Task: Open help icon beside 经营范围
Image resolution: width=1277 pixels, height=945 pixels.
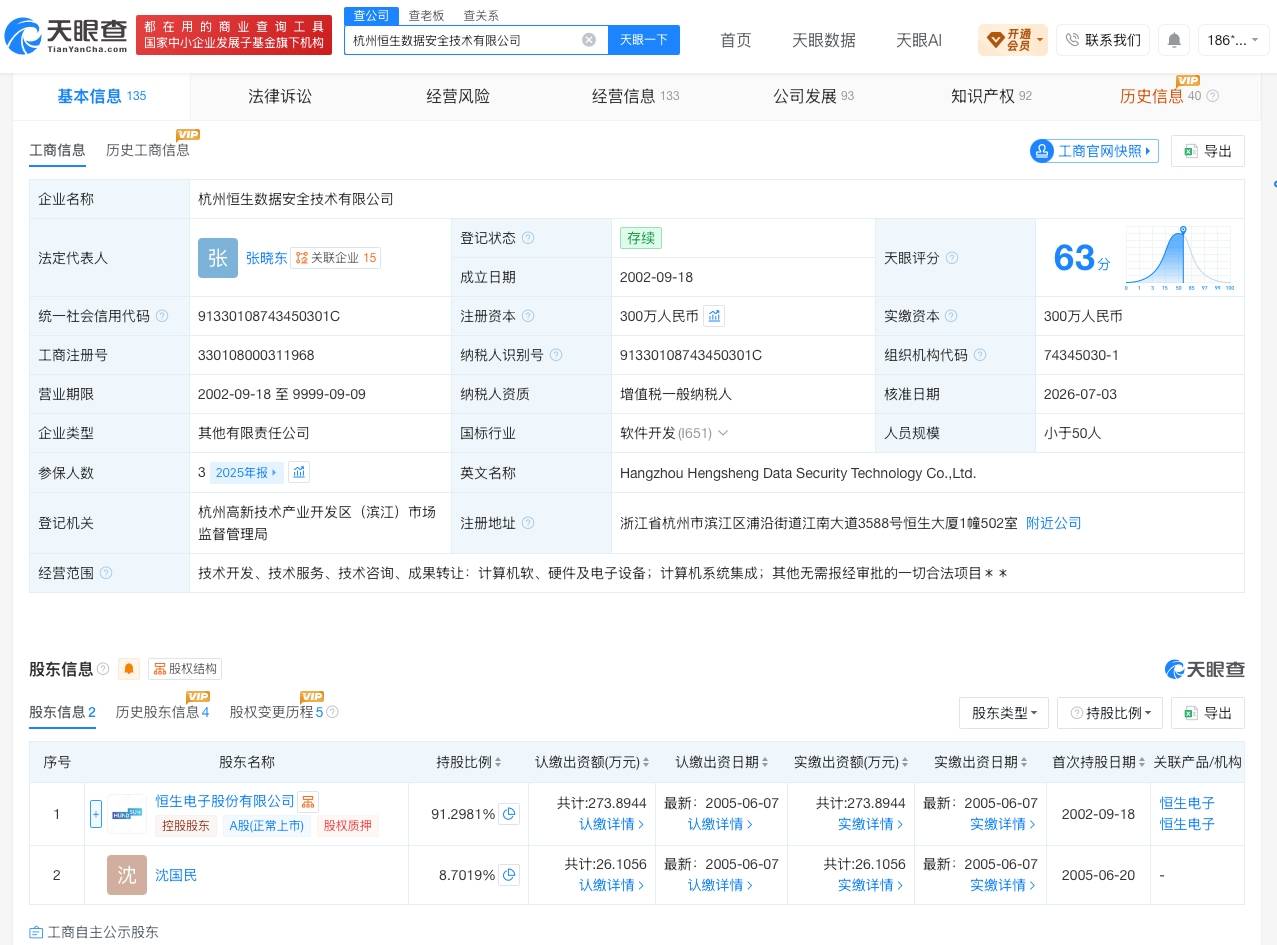Action: pos(106,573)
